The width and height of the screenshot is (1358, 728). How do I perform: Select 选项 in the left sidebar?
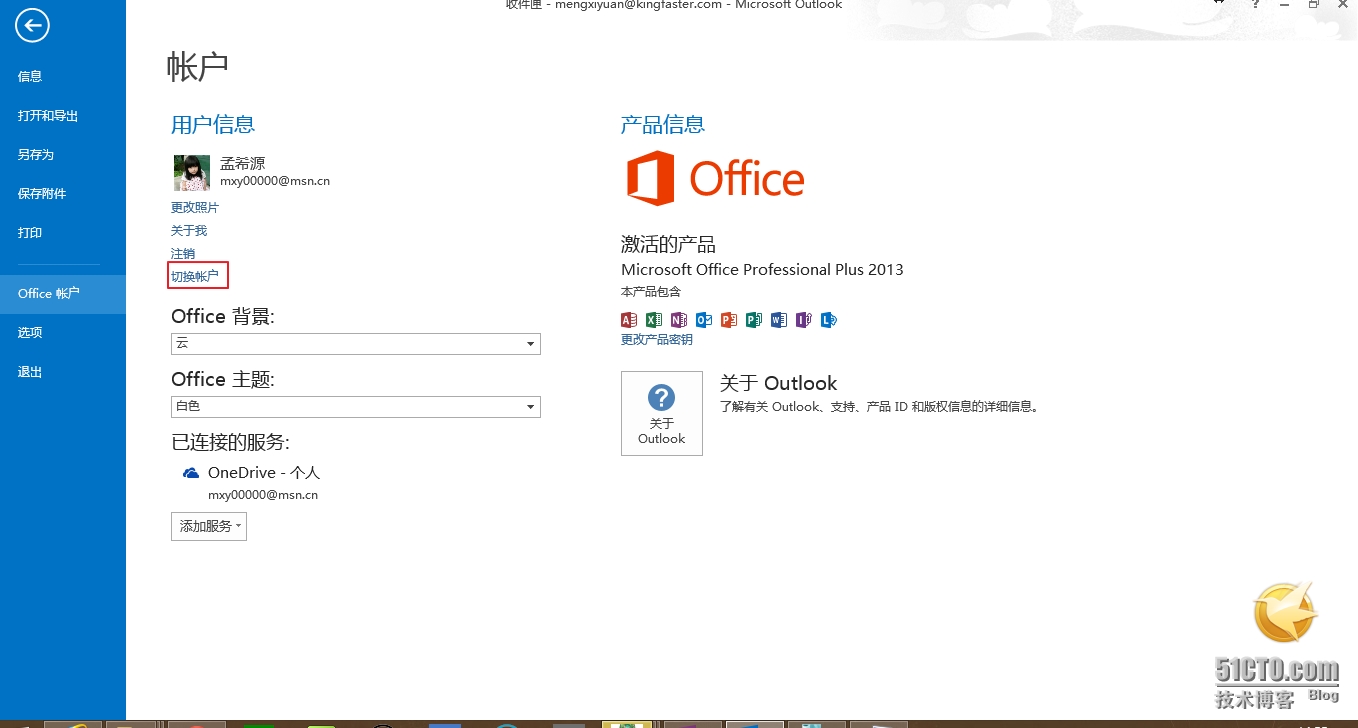30,333
